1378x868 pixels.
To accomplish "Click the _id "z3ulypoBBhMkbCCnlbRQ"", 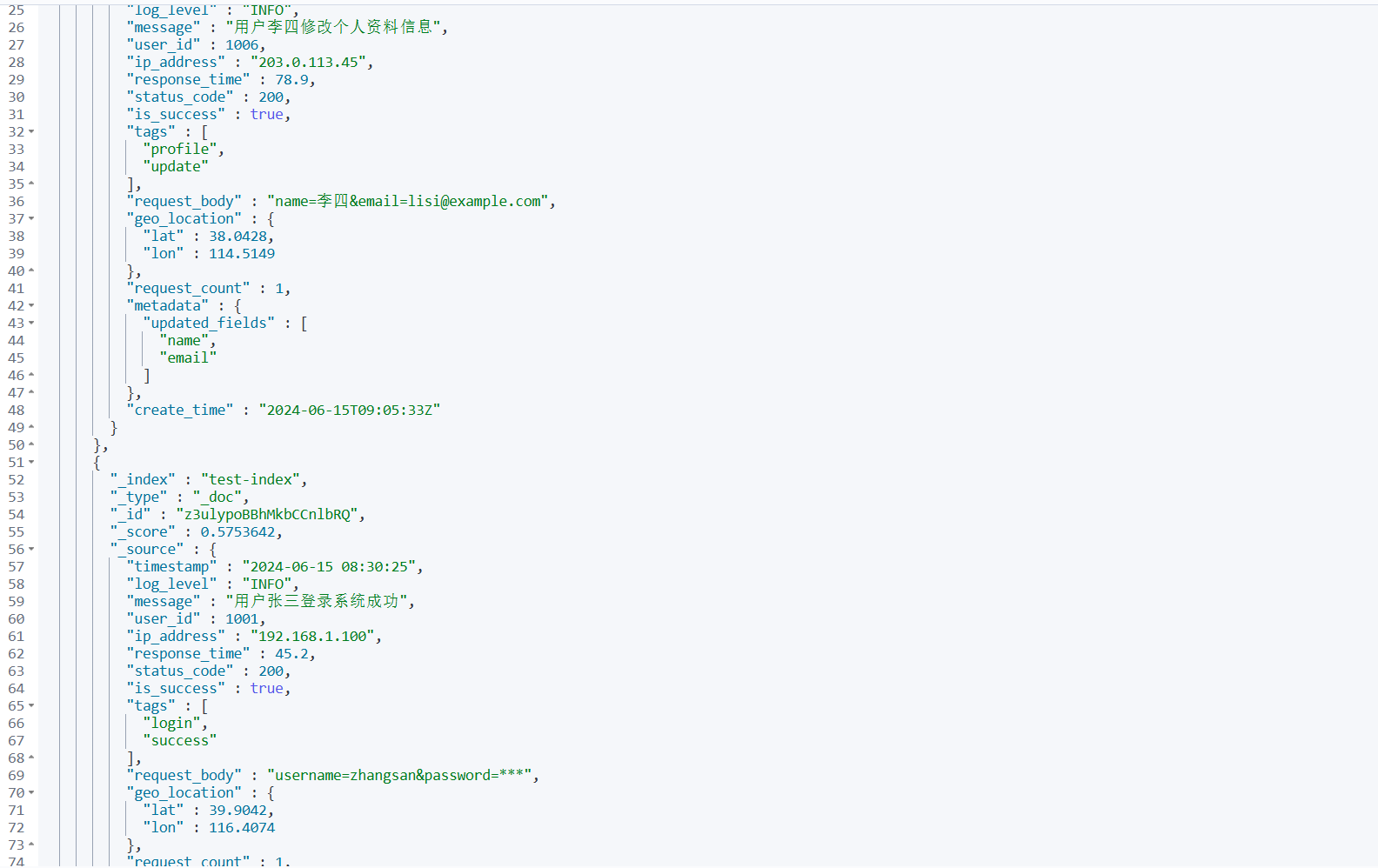I will (x=267, y=514).
